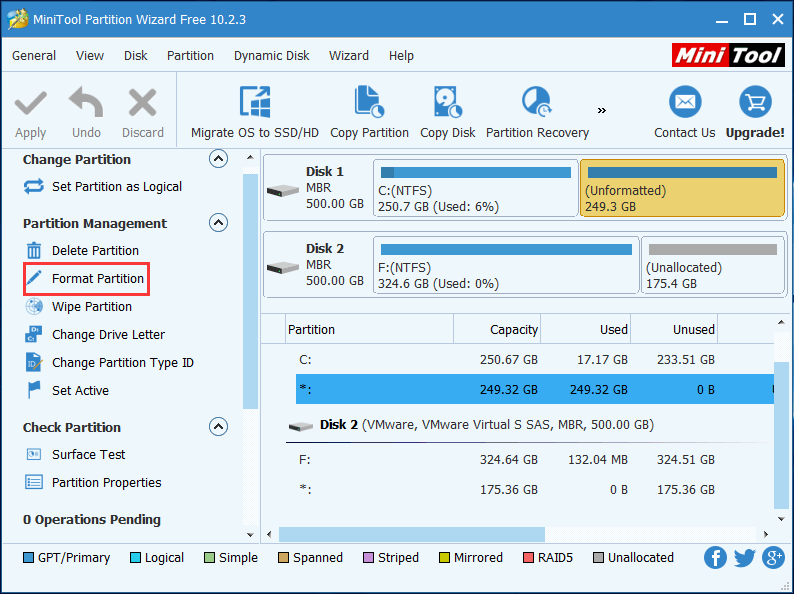Collapse the Check Partition section
The width and height of the screenshot is (794, 594).
(218, 427)
